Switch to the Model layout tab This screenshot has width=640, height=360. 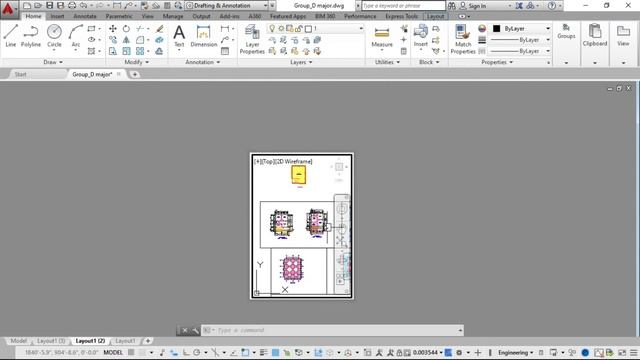pos(18,340)
